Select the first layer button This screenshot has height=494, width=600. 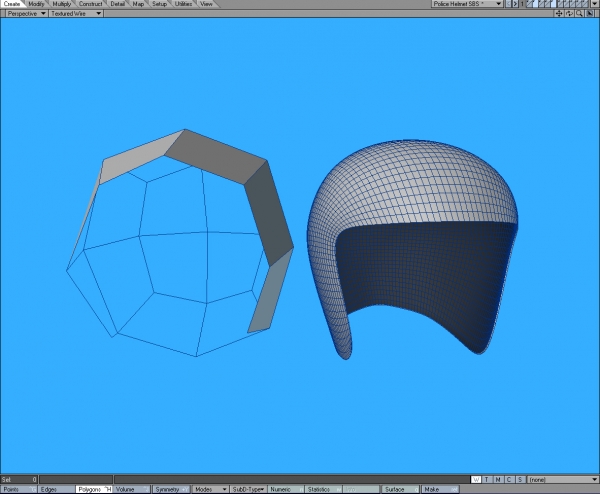[530, 4]
